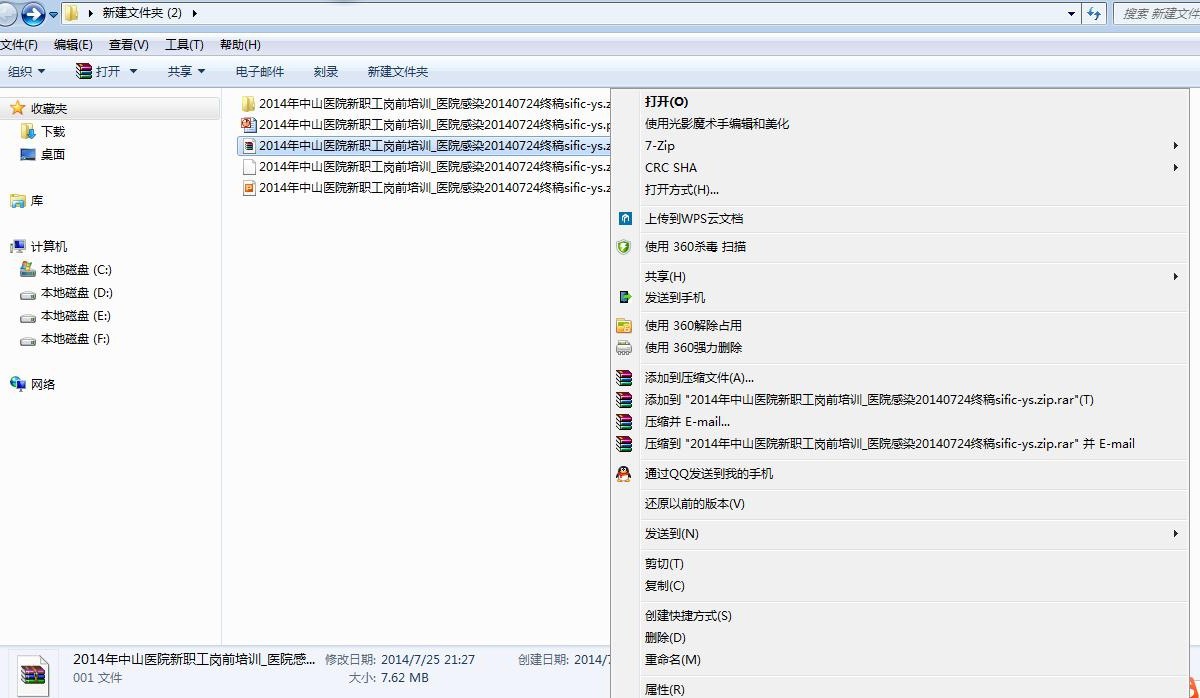Image resolution: width=1200 pixels, height=698 pixels.
Task: Click the 360强力删除 shredder icon
Action: coord(624,348)
